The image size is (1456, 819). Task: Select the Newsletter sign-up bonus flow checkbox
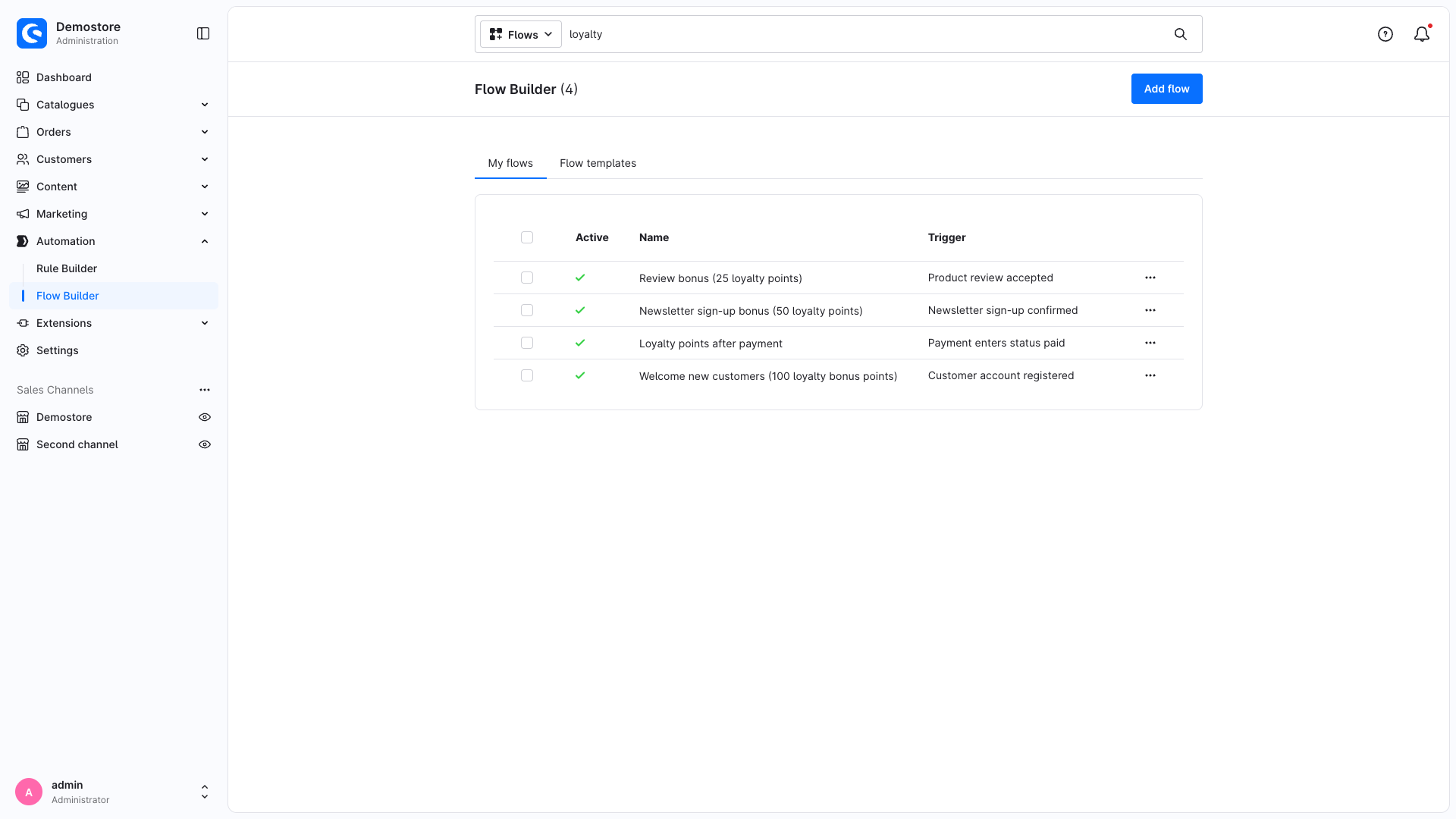(527, 310)
